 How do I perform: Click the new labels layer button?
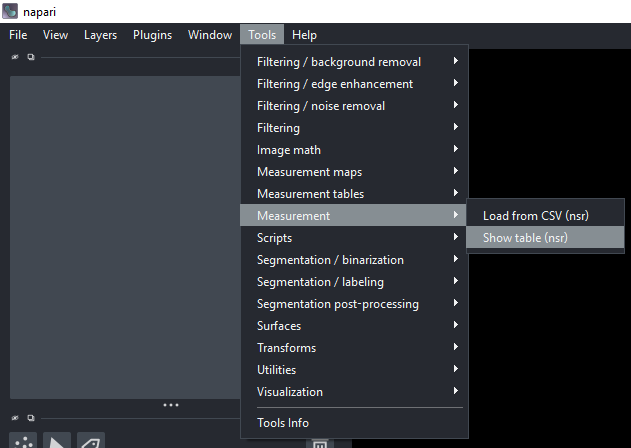tap(91, 441)
